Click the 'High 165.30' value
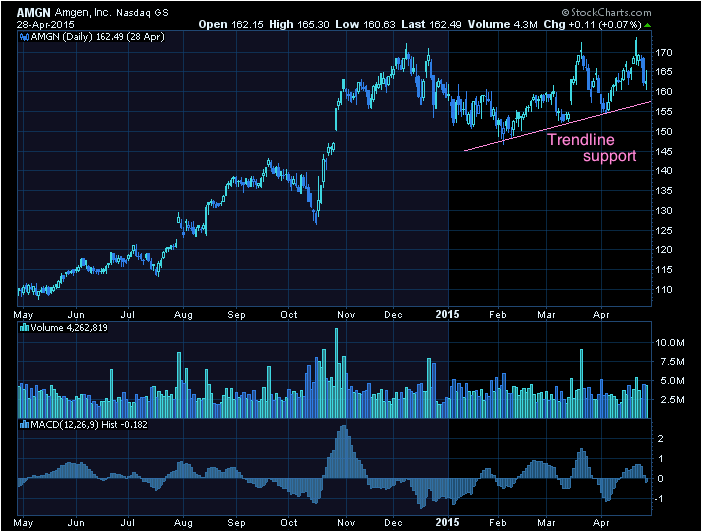702x532 pixels. [x=299, y=24]
